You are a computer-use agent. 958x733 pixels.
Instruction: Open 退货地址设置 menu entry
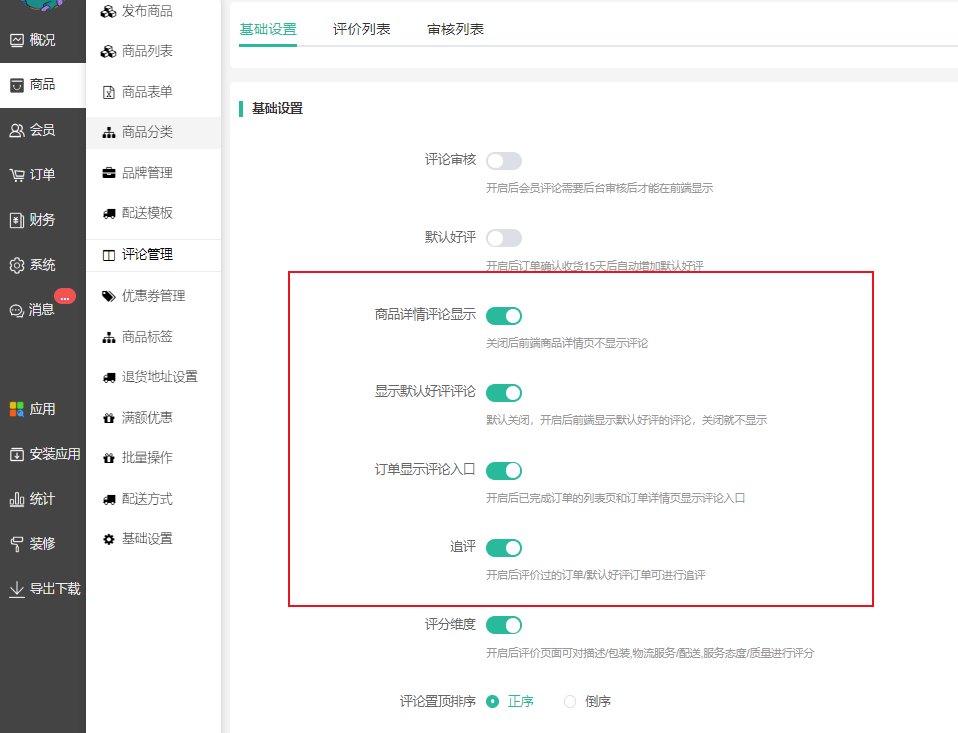pyautogui.click(x=159, y=377)
